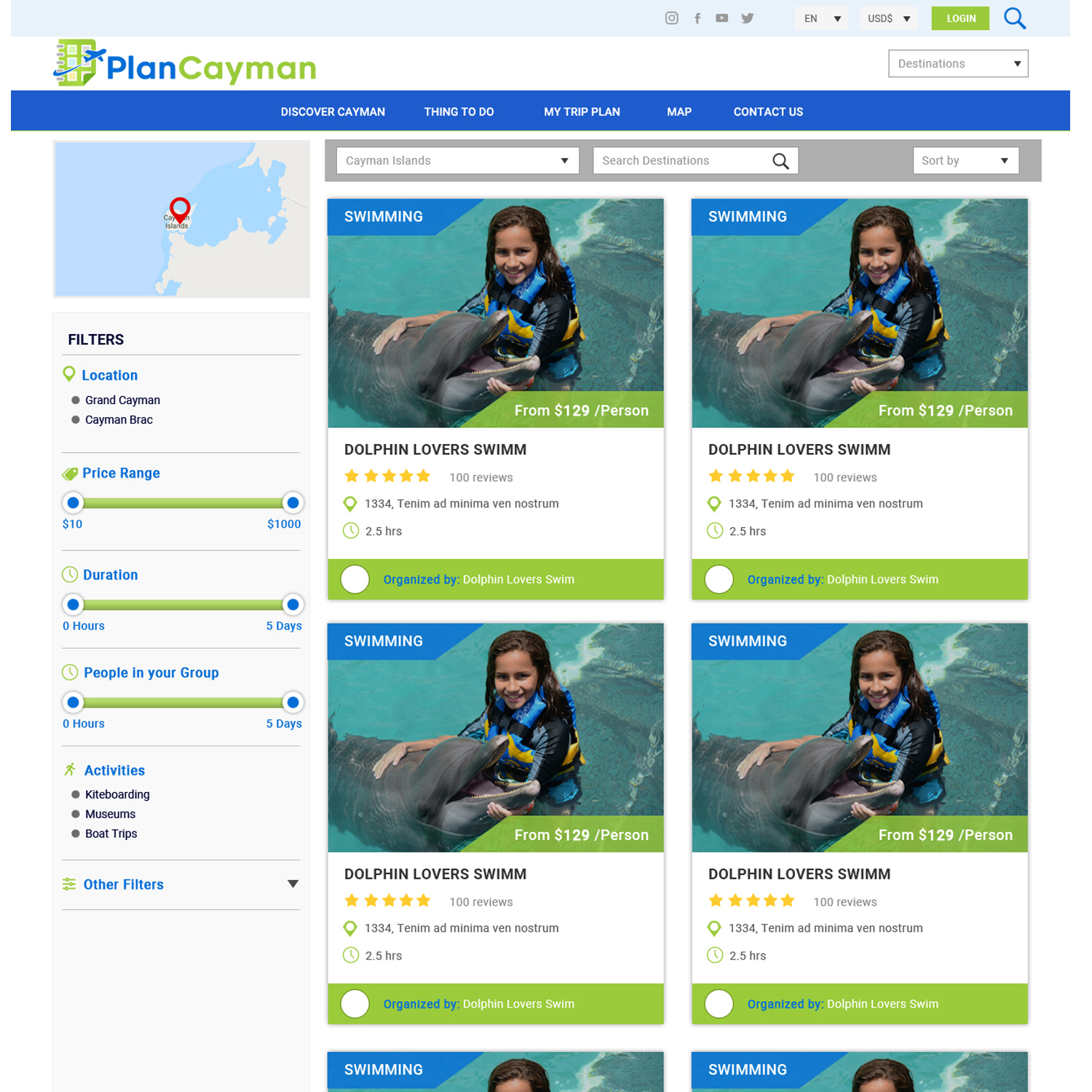The height and width of the screenshot is (1092, 1092).
Task: Click the People in your Group maximum handle
Action: pos(293,703)
